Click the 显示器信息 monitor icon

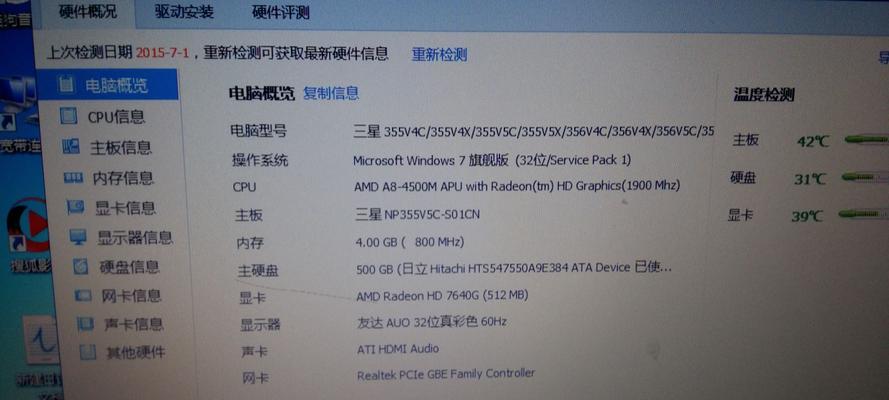[x=78, y=237]
